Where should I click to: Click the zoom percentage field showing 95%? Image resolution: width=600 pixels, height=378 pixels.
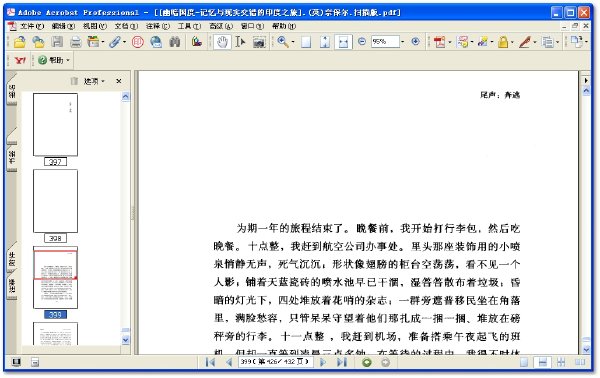(x=385, y=41)
